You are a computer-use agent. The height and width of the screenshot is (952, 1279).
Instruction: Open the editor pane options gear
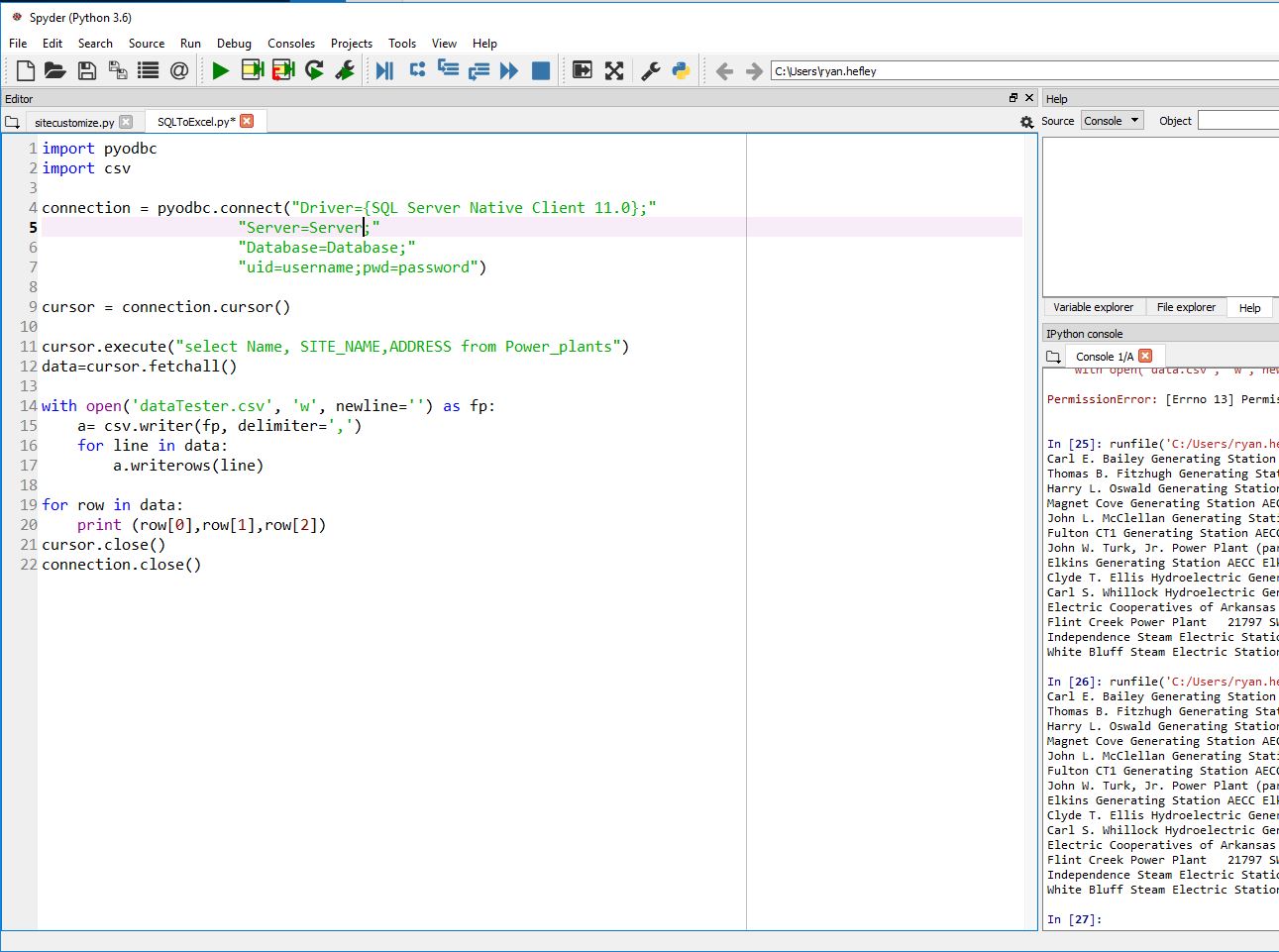tap(1027, 120)
